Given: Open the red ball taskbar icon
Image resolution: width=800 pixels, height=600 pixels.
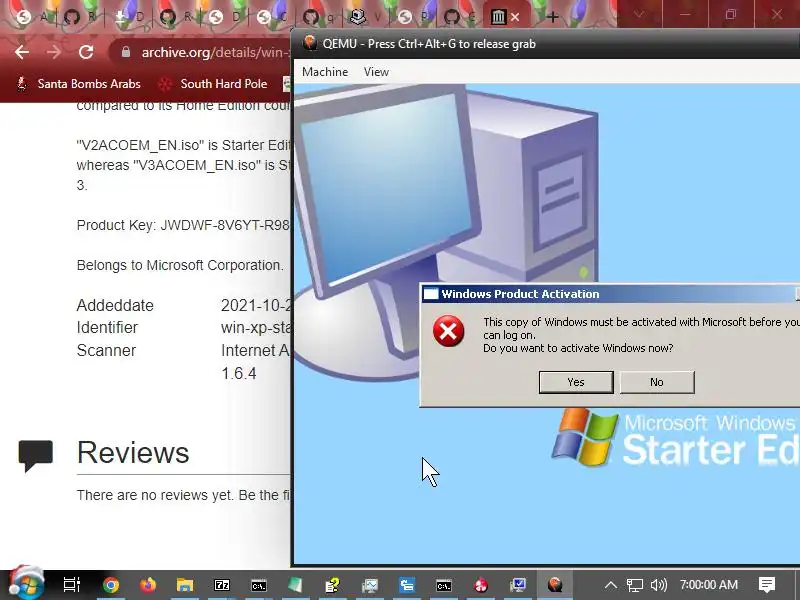Looking at the screenshot, I should pyautogui.click(x=481, y=585).
